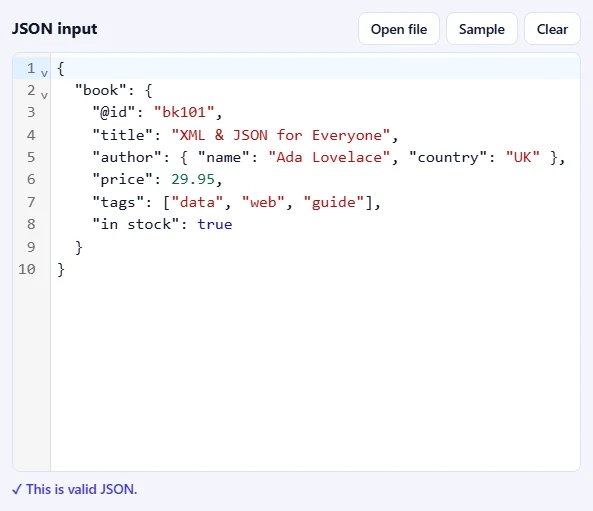
Task: Click the "tags" key
Action: 118,202
